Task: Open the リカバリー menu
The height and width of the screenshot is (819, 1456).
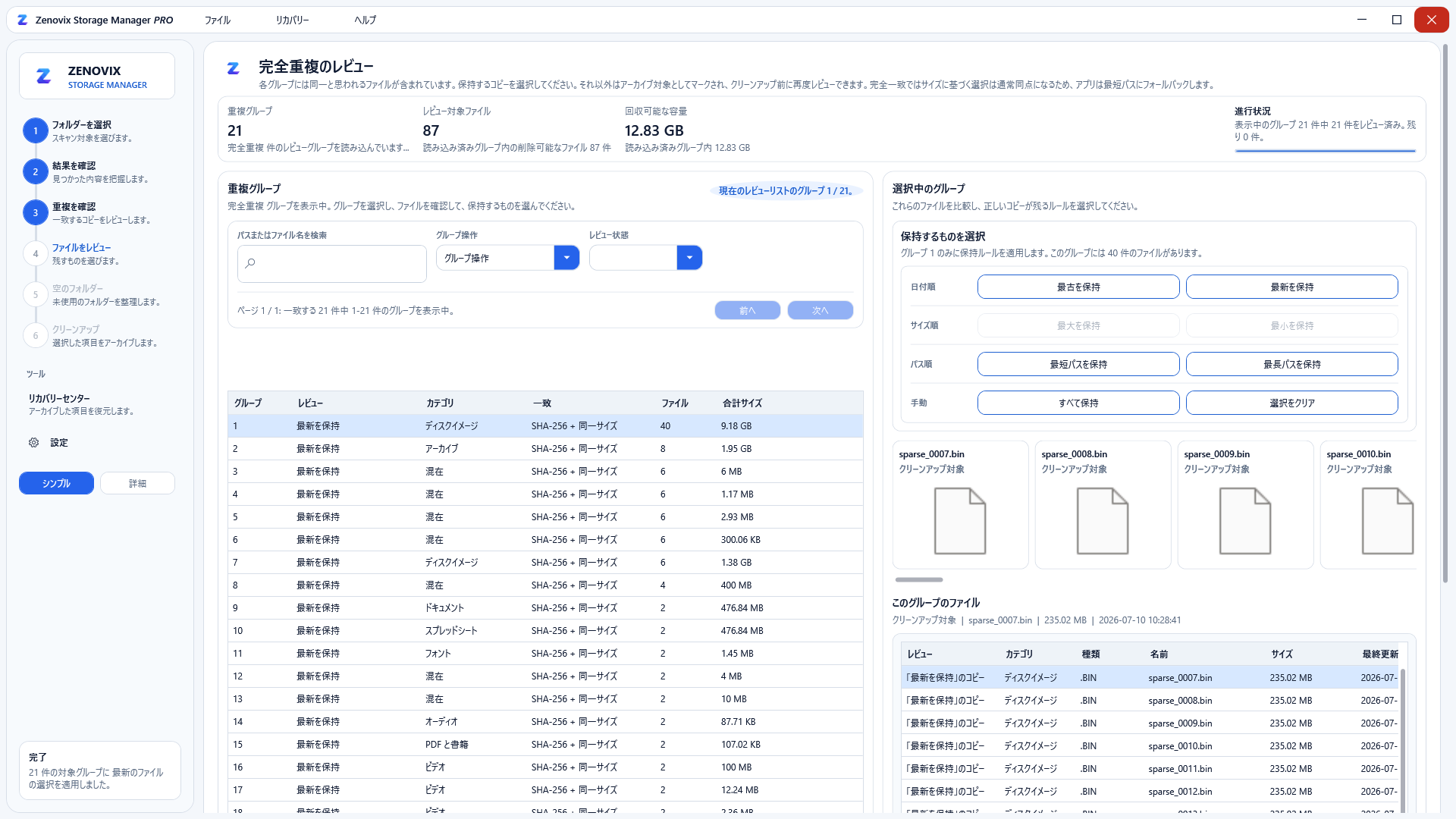Action: pyautogui.click(x=292, y=20)
